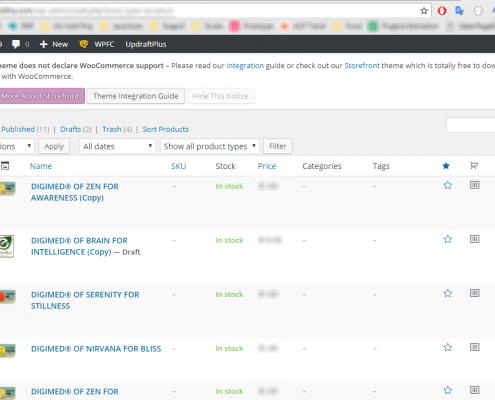
Task: Open the comments bubble in admin bar
Action: pyautogui.click(x=16, y=44)
